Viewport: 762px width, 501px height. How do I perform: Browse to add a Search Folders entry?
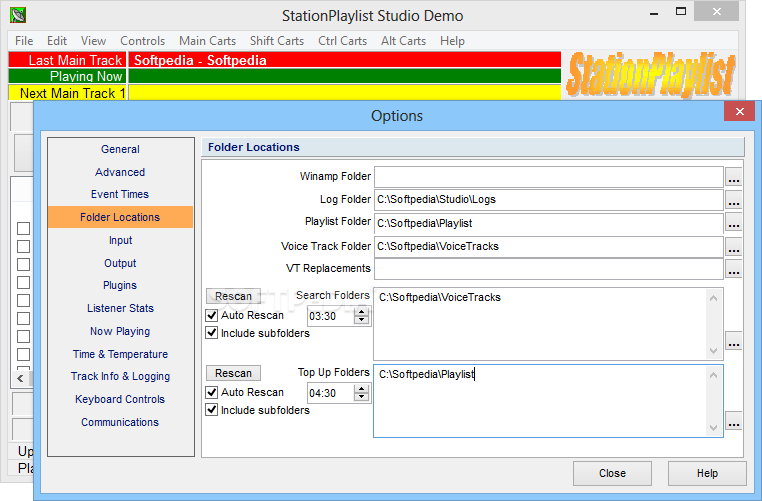(734, 341)
